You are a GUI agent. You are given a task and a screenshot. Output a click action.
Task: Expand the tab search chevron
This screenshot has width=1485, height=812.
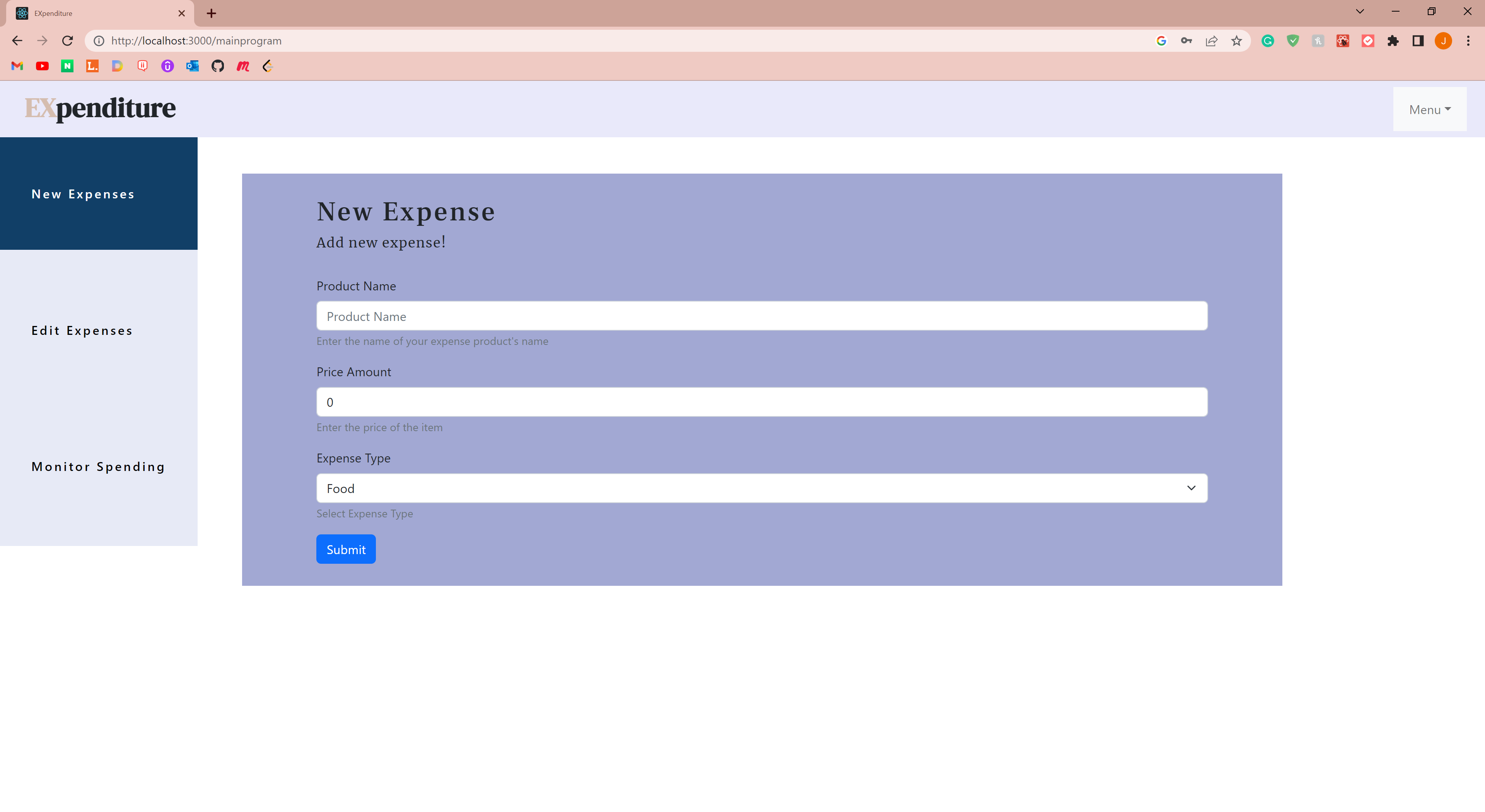coord(1360,12)
